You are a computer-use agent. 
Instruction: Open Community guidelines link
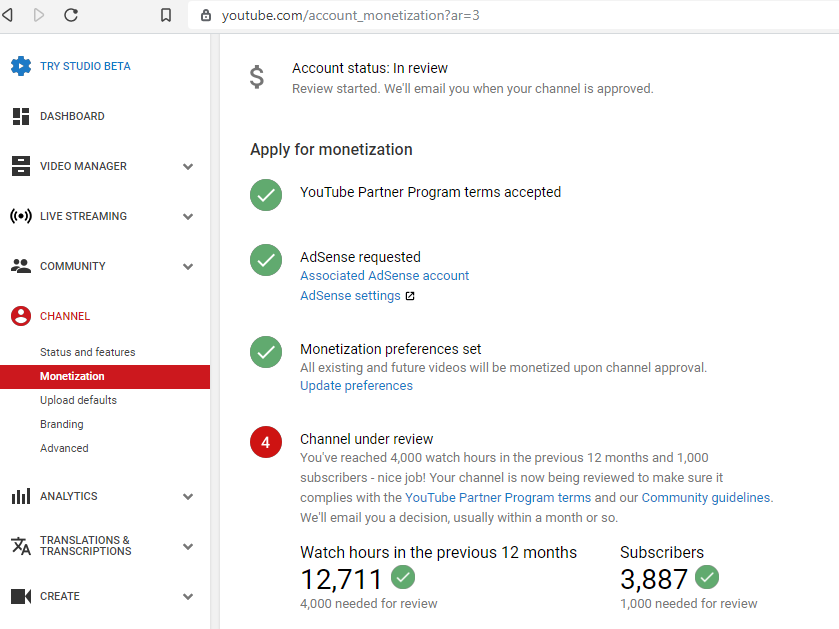point(706,497)
